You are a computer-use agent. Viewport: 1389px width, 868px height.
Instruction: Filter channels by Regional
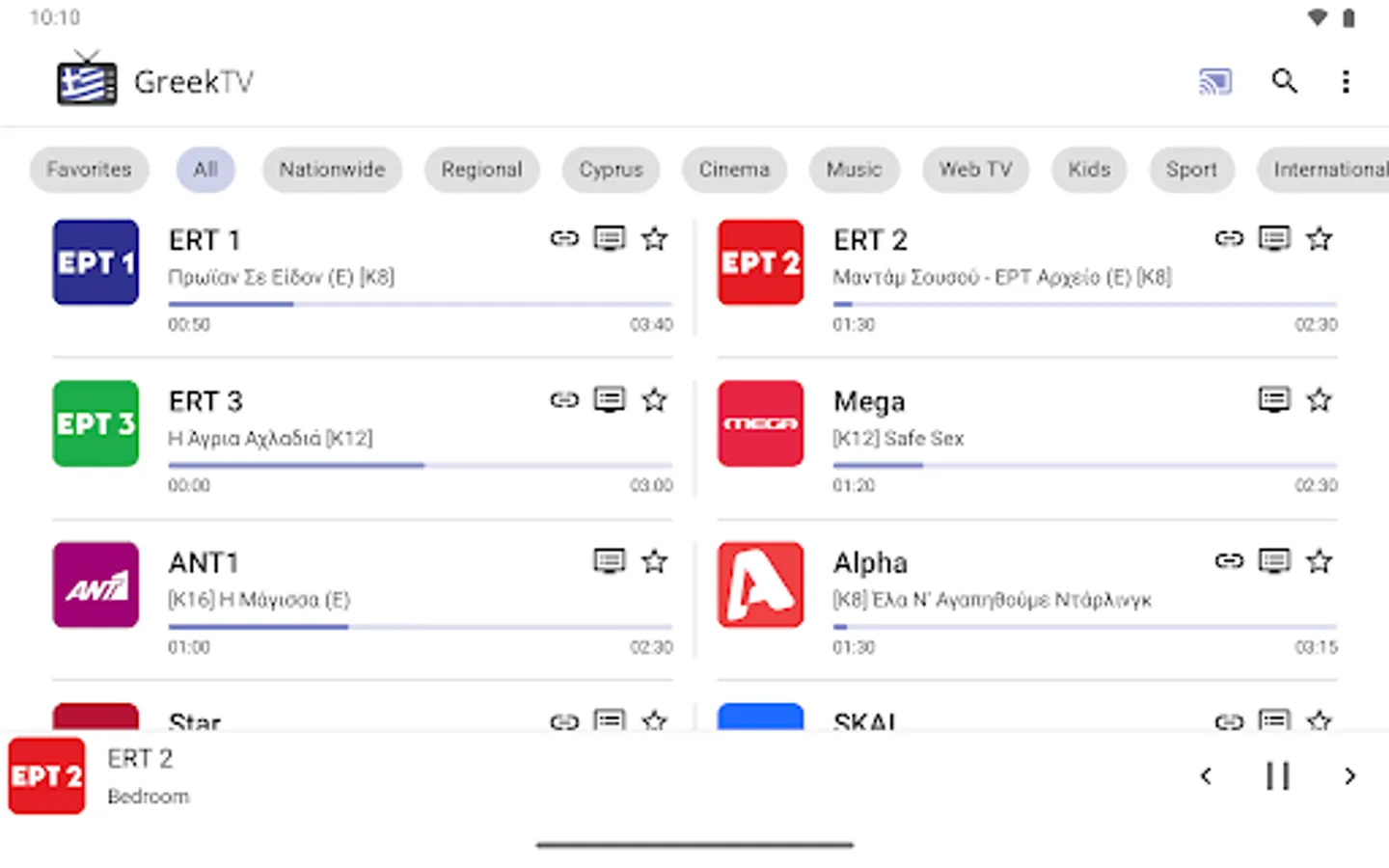tap(481, 170)
